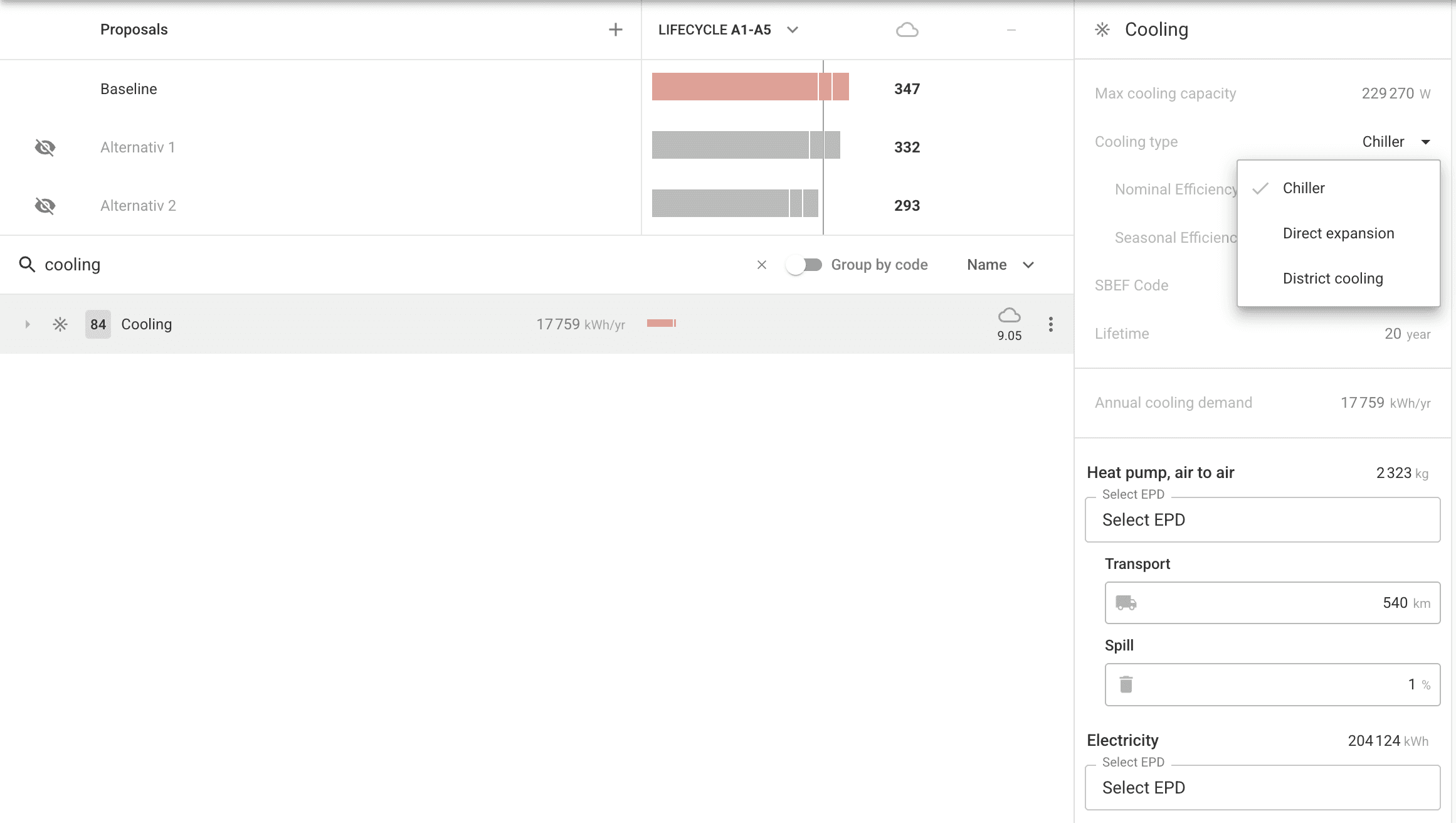This screenshot has width=1456, height=823.
Task: Click the search magnifier icon
Action: pyautogui.click(x=27, y=265)
